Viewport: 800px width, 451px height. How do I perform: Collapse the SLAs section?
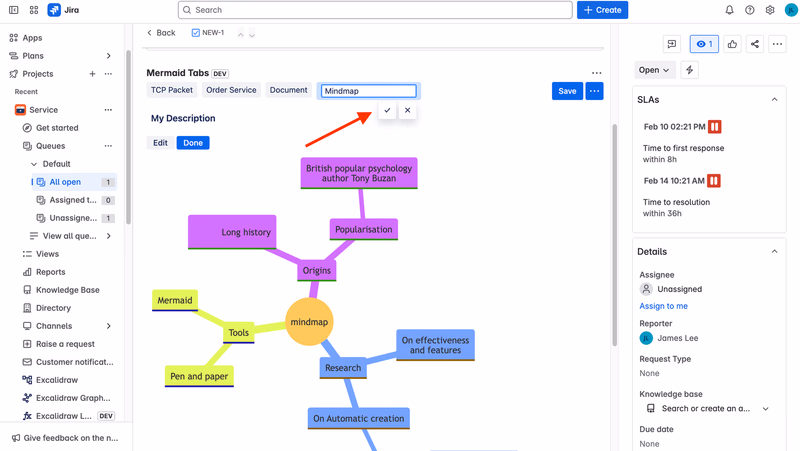pyautogui.click(x=774, y=99)
